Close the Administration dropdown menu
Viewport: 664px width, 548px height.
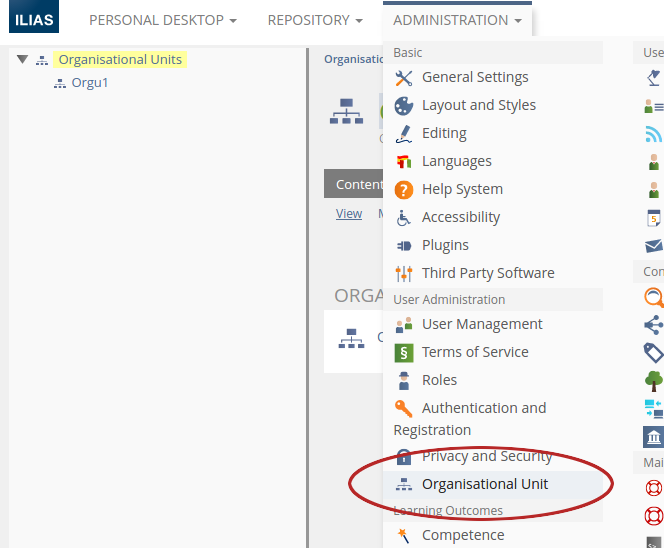457,20
